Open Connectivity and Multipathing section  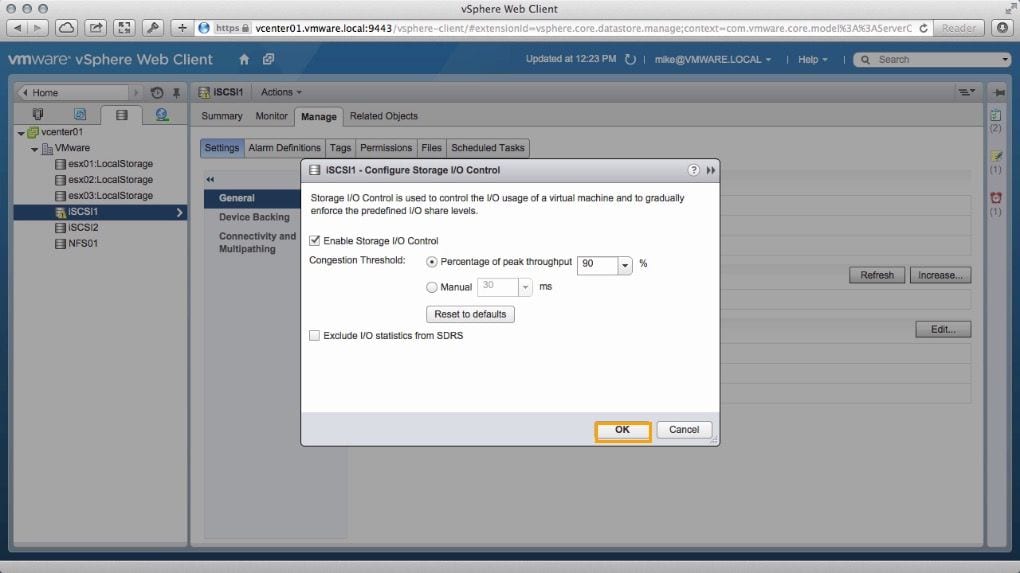pyautogui.click(x=257, y=243)
